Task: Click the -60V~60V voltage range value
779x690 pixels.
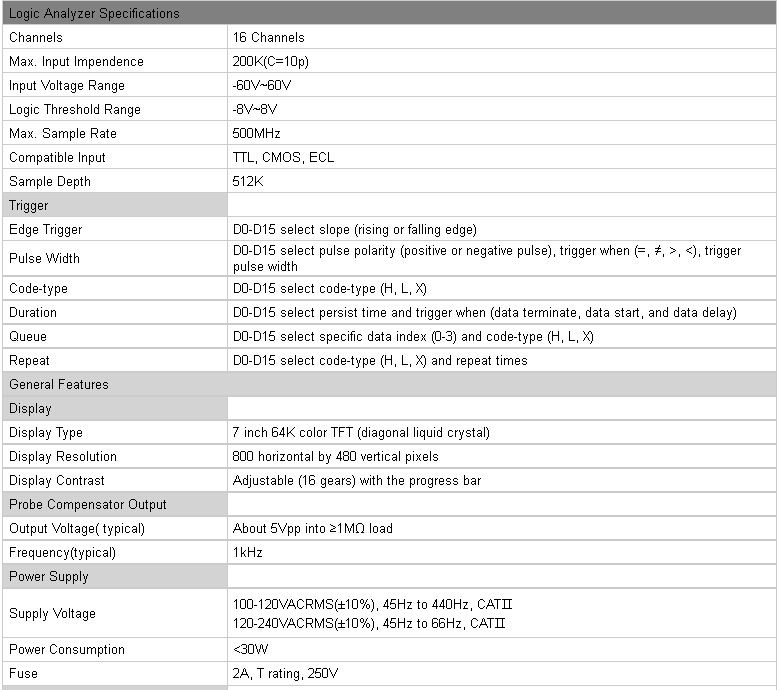Action: click(x=262, y=85)
